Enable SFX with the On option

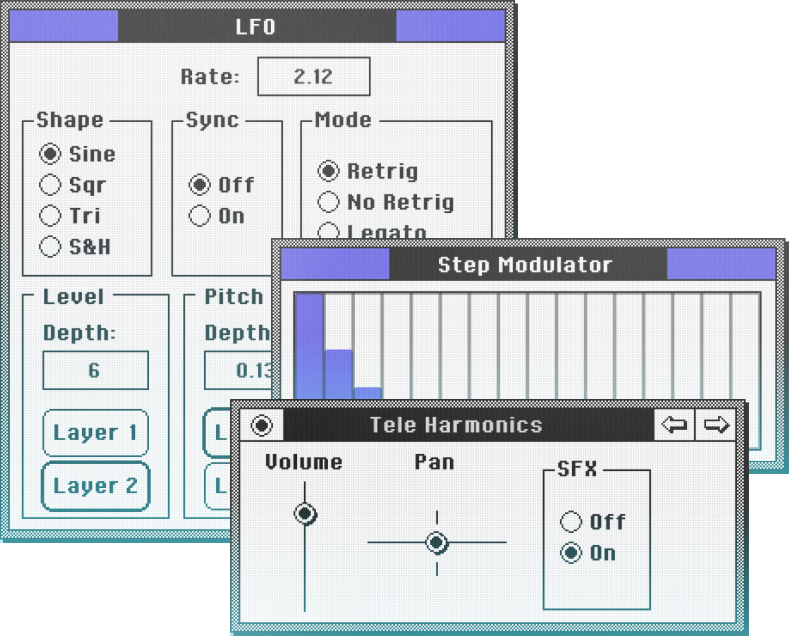click(x=571, y=553)
